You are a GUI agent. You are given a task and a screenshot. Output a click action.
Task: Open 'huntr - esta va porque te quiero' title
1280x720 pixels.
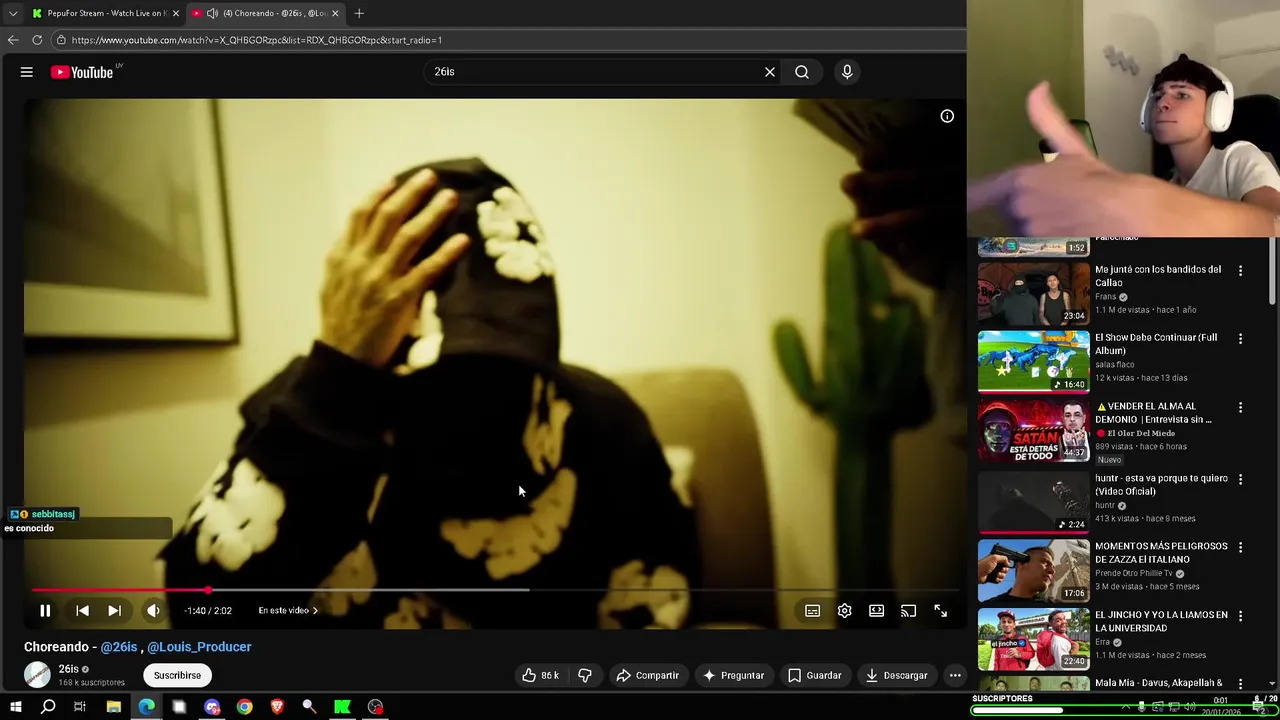(1161, 485)
